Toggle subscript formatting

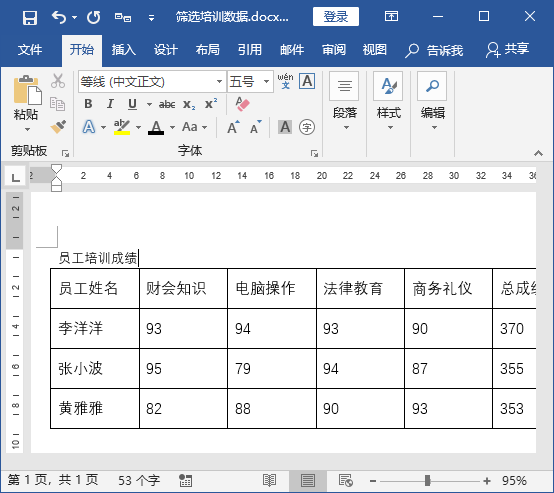[x=189, y=105]
